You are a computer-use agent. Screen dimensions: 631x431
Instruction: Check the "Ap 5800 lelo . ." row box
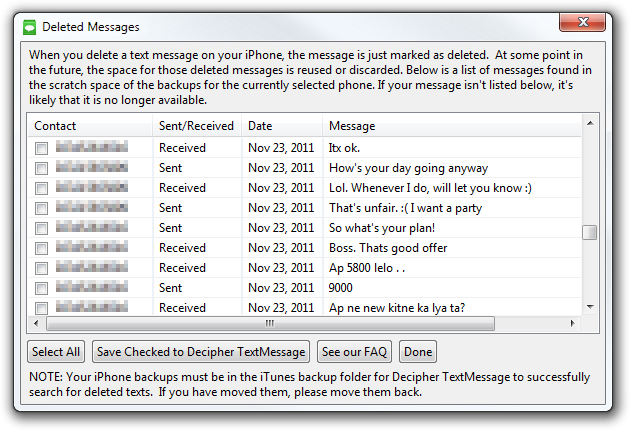coord(41,268)
